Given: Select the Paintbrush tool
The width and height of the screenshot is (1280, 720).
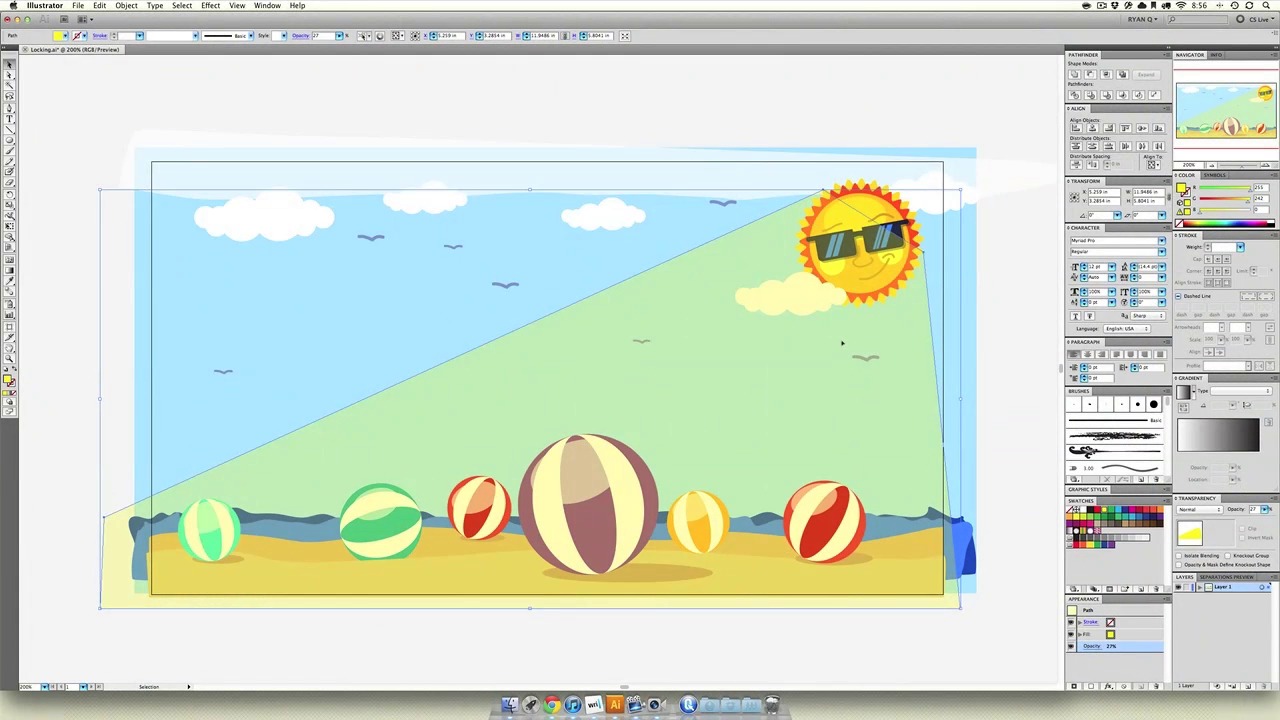Looking at the screenshot, I should [x=10, y=150].
